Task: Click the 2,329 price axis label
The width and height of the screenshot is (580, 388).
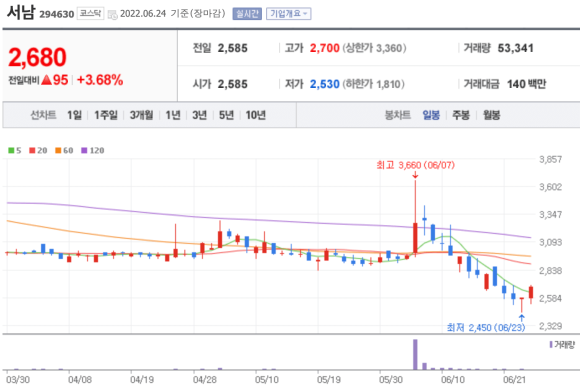Action: tap(550, 326)
